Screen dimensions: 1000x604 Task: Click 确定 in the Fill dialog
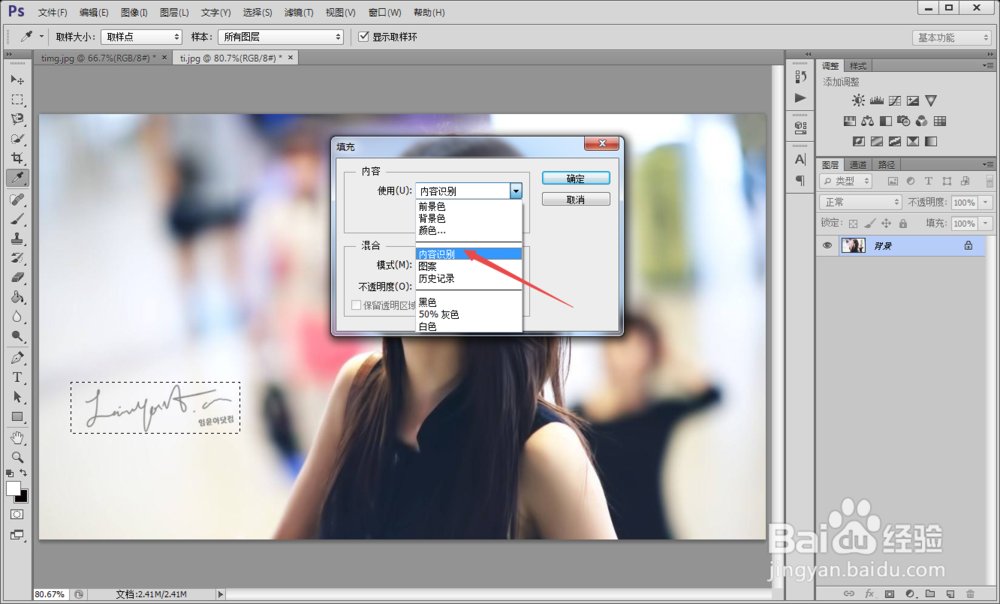575,177
